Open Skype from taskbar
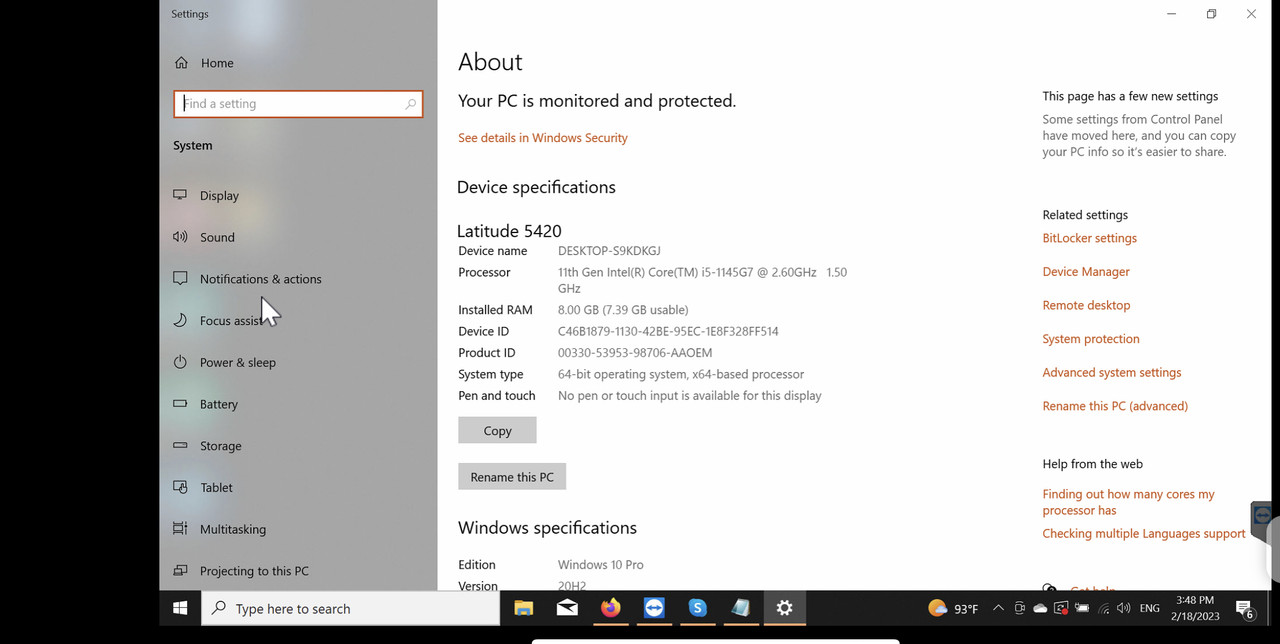Image resolution: width=1280 pixels, height=644 pixels. pyautogui.click(x=697, y=608)
